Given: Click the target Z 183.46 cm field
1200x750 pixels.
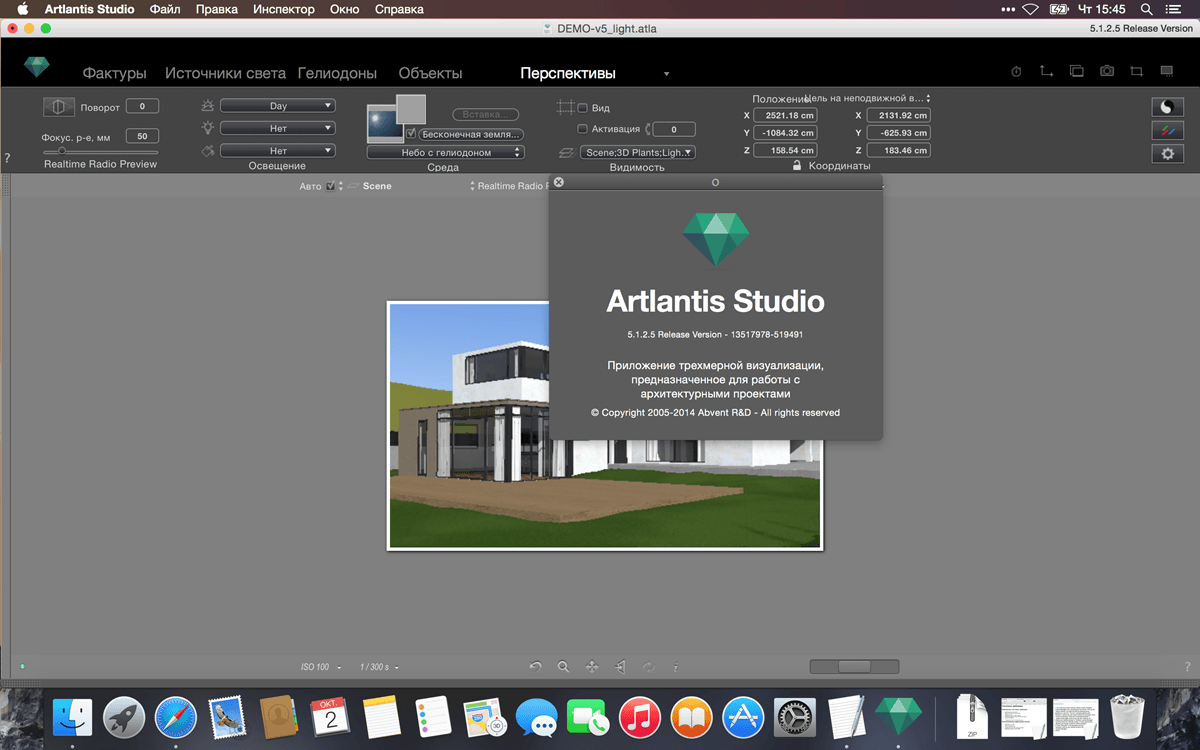Looking at the screenshot, I should coord(898,150).
